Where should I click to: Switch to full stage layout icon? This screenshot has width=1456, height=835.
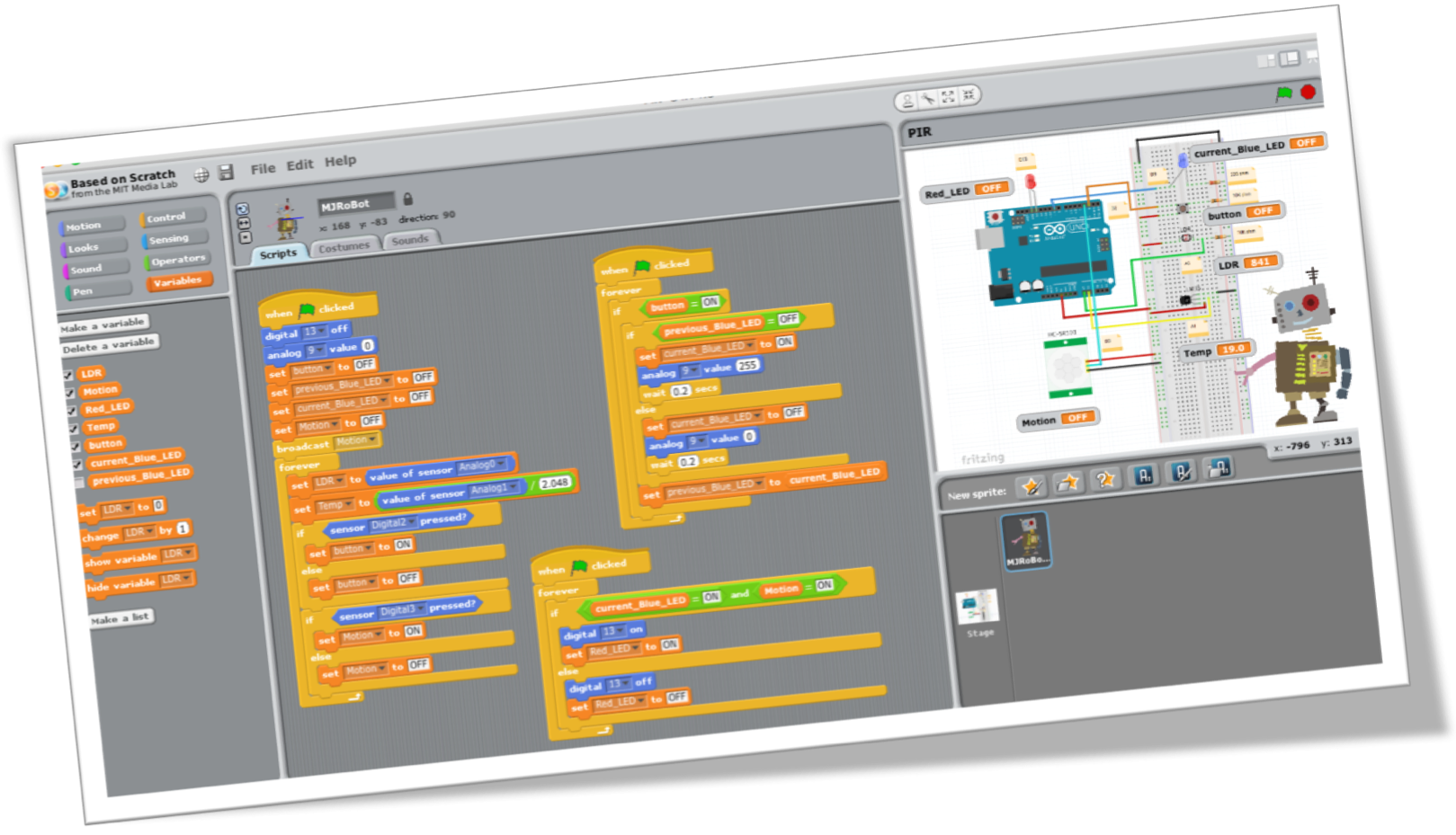coord(1290,58)
